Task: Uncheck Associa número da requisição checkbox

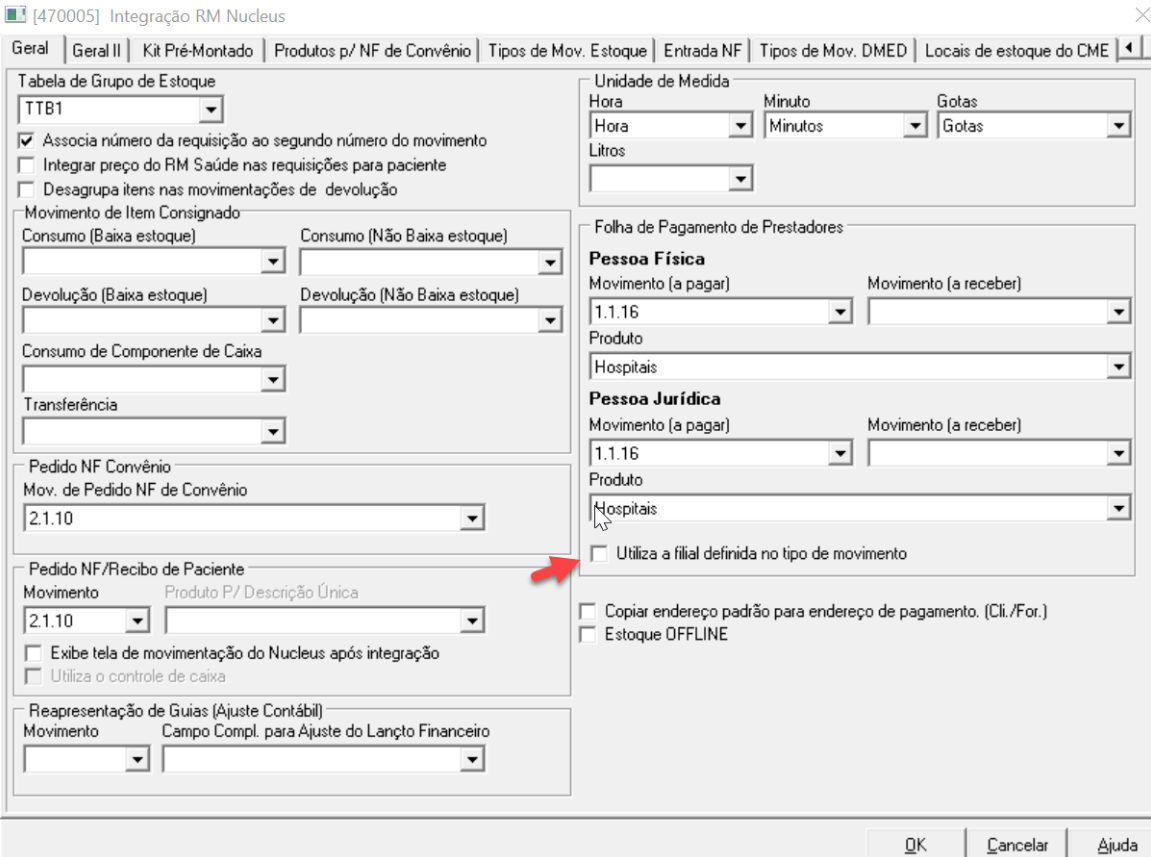Action: coord(26,140)
